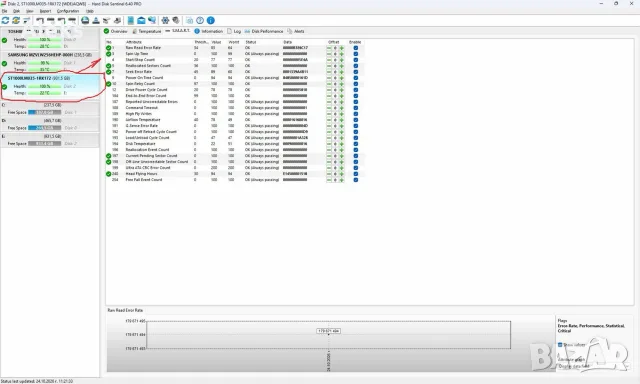This screenshot has width=640, height=384.
Task: Open the Report menu
Action: [x=45, y=11]
